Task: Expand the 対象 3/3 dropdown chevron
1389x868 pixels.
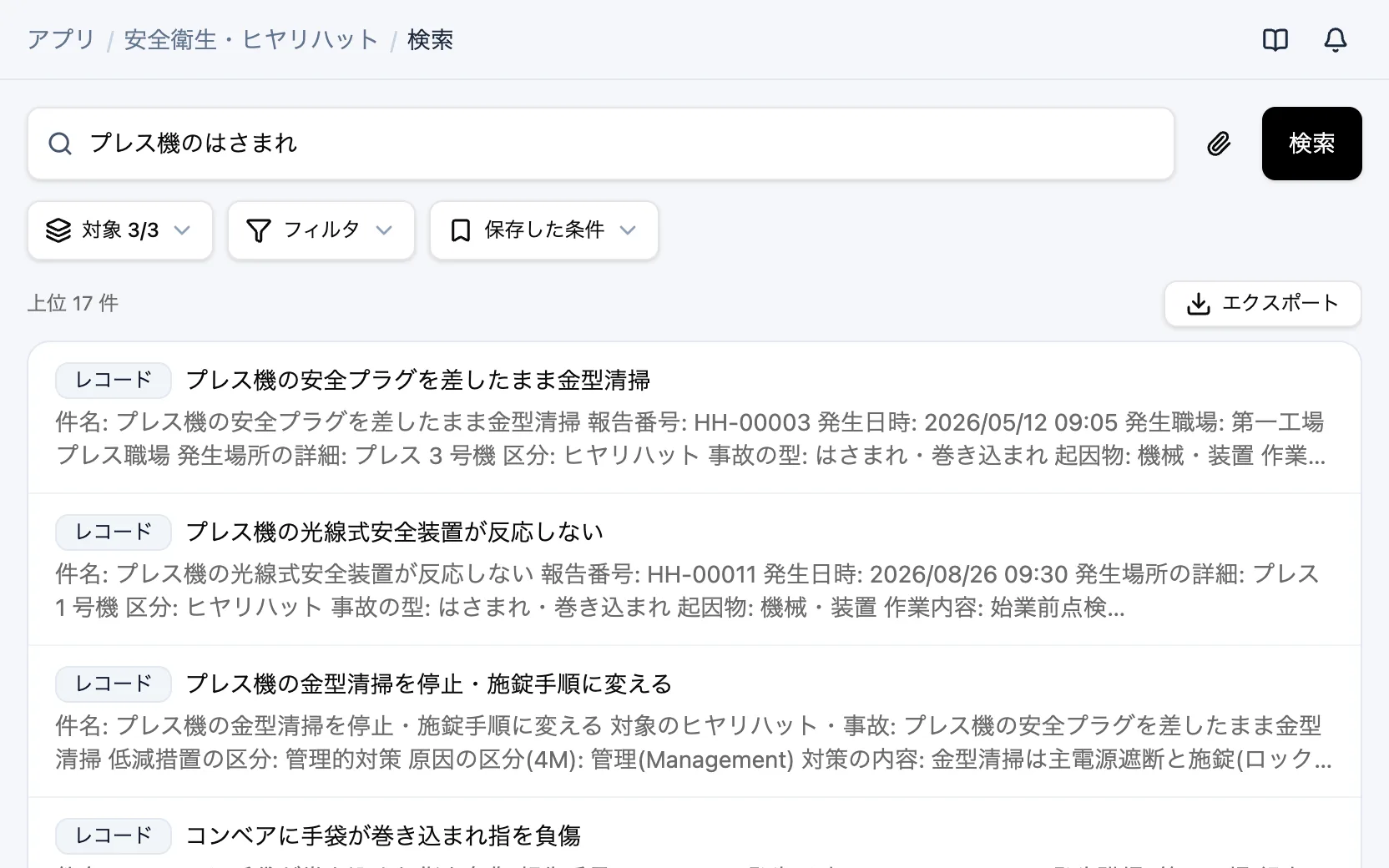Action: [182, 230]
